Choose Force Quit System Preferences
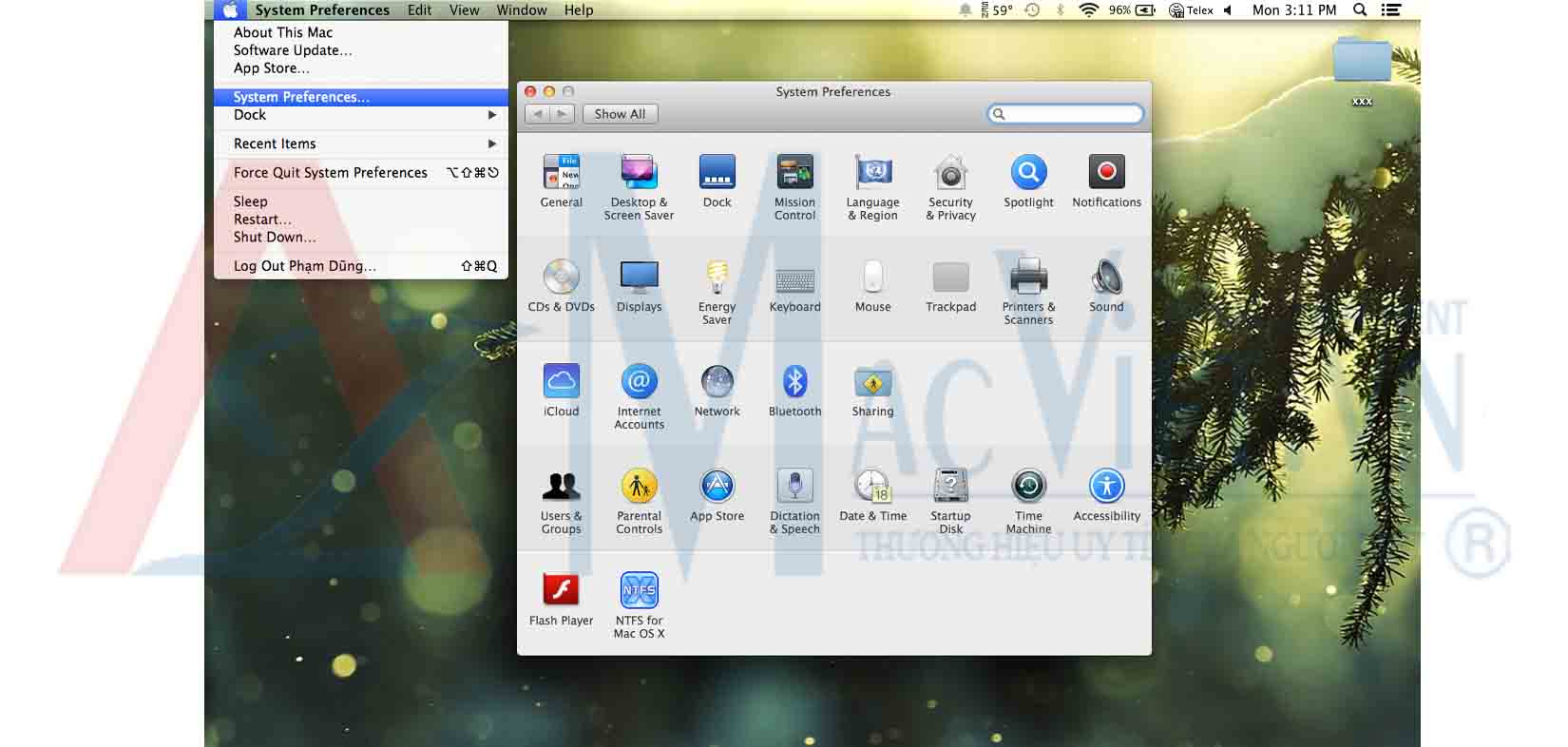The height and width of the screenshot is (747, 1568). tap(361, 172)
